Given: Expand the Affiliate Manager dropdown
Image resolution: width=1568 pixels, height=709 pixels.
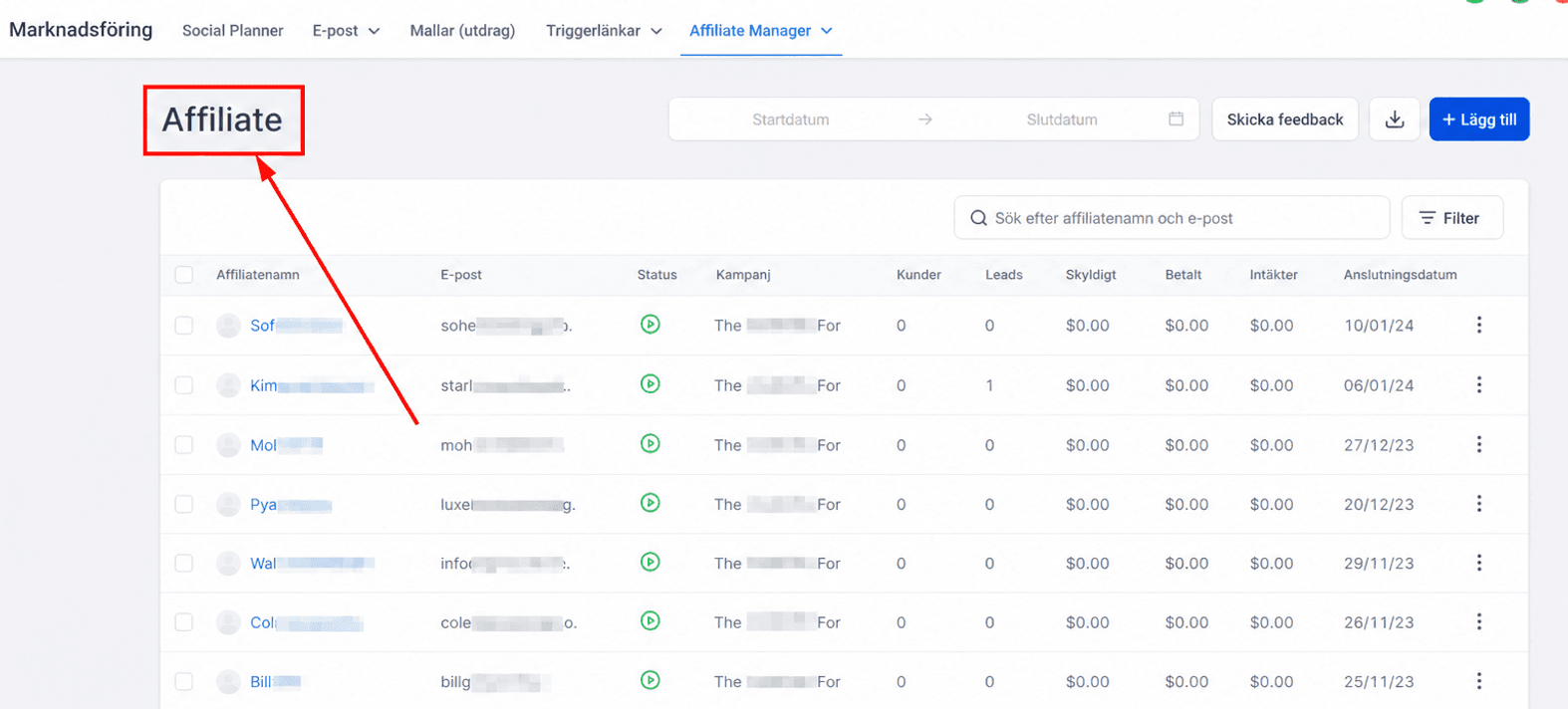Looking at the screenshot, I should click(761, 31).
